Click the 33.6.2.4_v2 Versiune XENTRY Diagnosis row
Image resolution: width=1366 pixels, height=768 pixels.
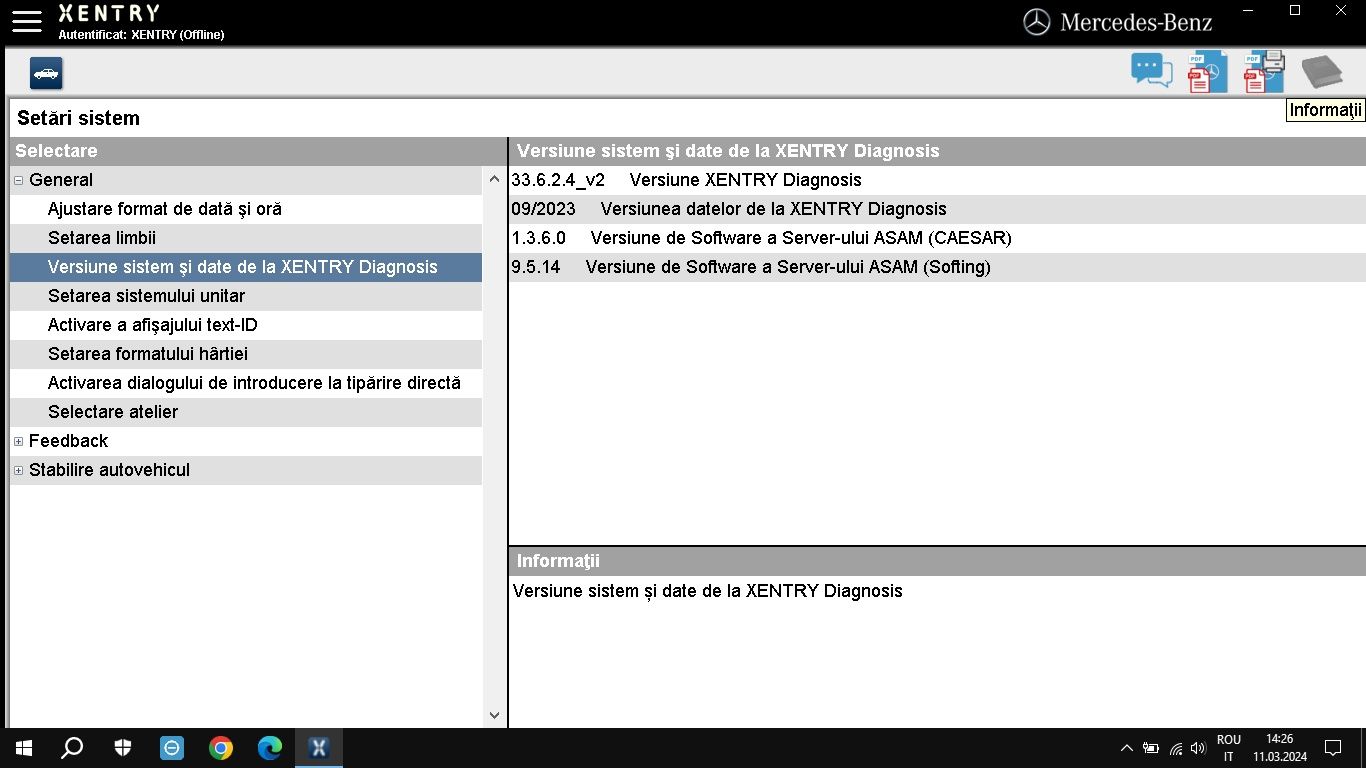coord(937,180)
